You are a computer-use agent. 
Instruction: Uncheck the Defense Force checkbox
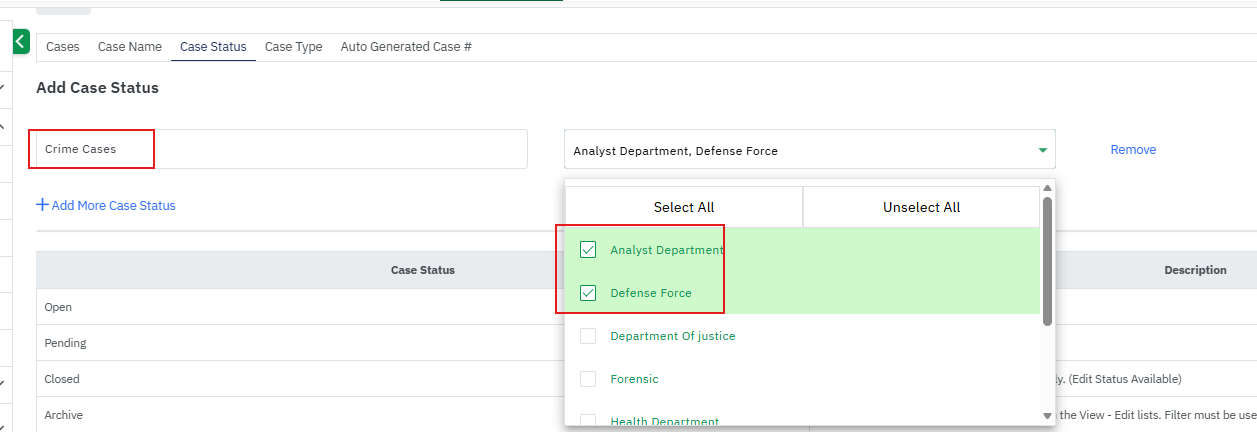pyautogui.click(x=588, y=293)
